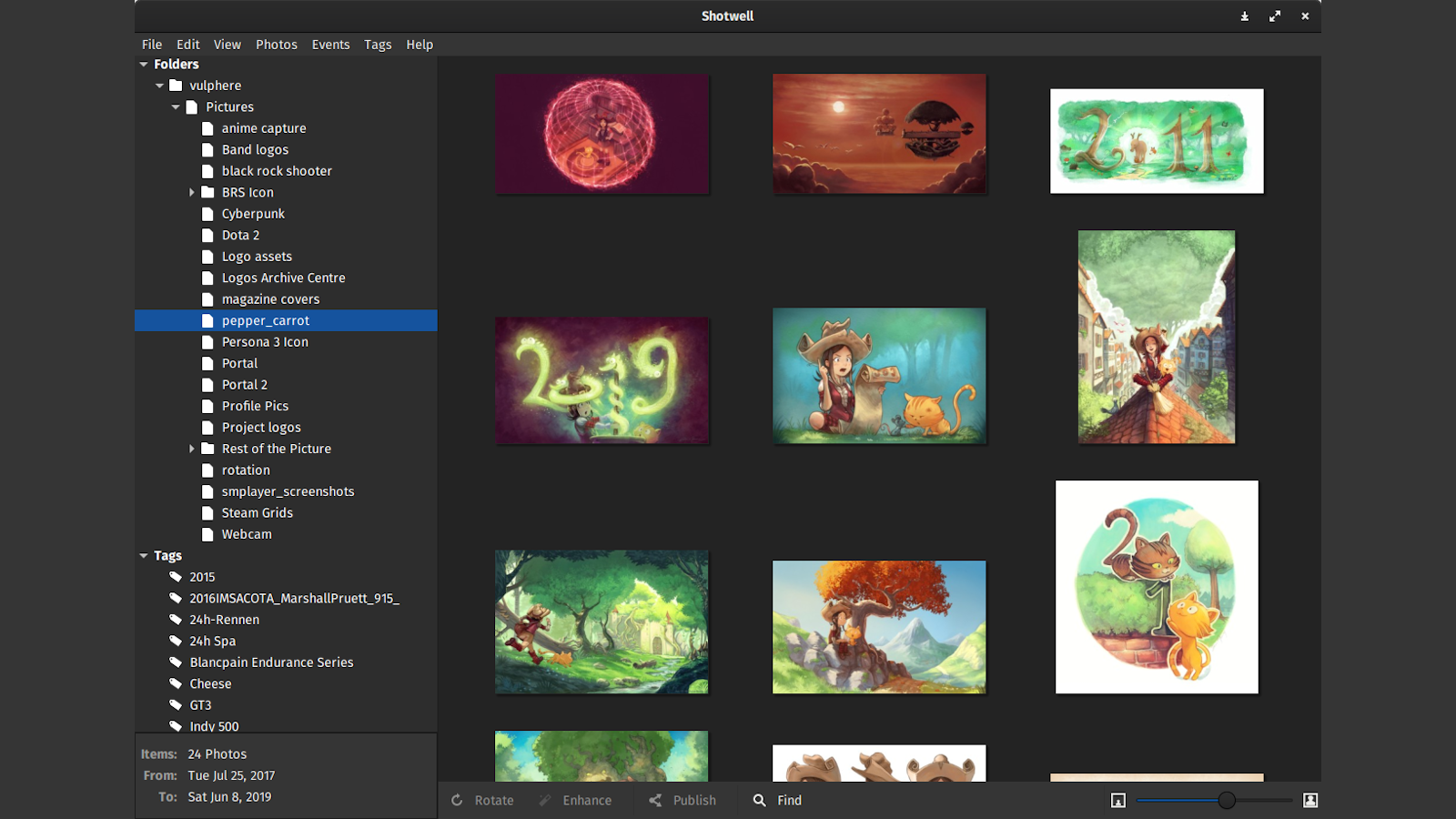Click the file icon beside Webcam folder
This screenshot has height=819, width=1456.
click(x=207, y=535)
